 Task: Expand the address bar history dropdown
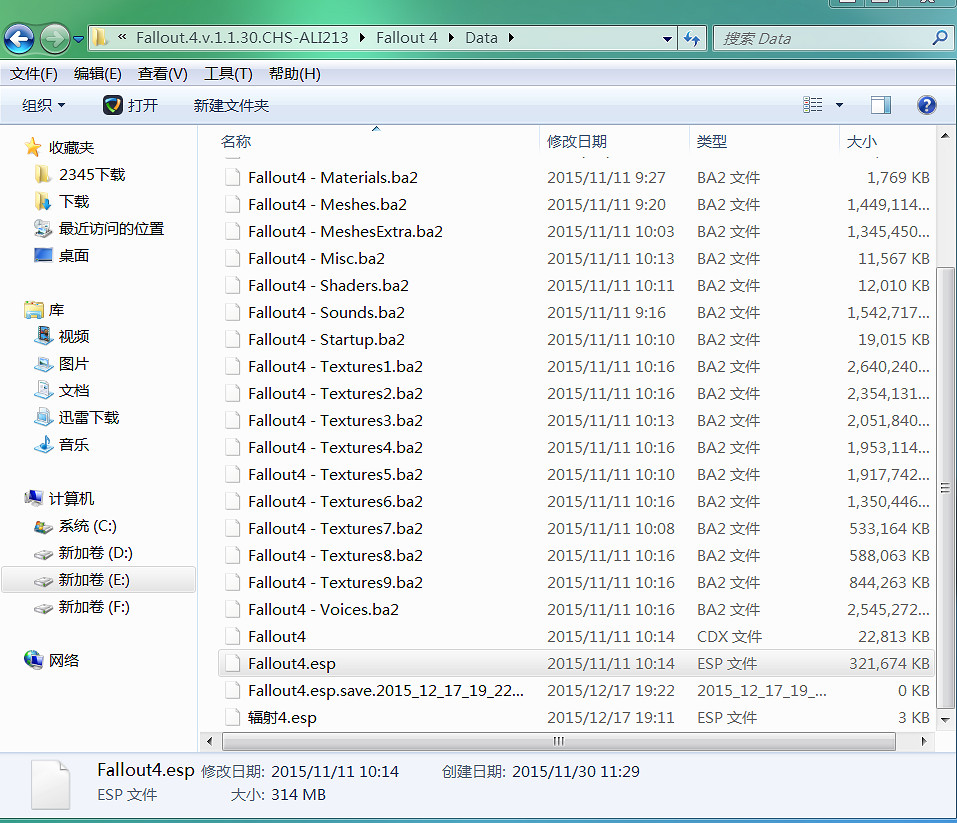[668, 39]
